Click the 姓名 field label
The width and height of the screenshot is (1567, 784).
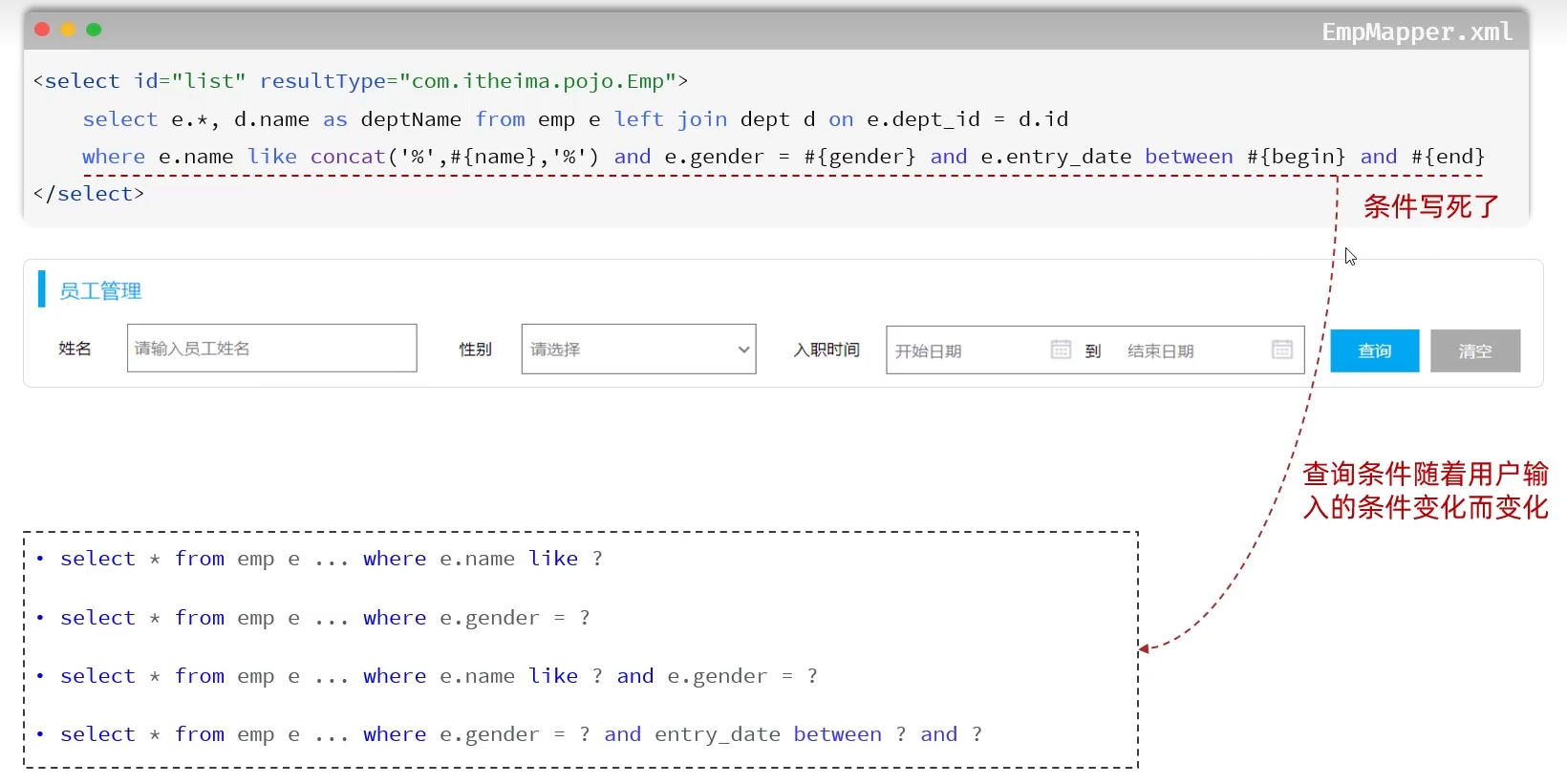coord(75,349)
